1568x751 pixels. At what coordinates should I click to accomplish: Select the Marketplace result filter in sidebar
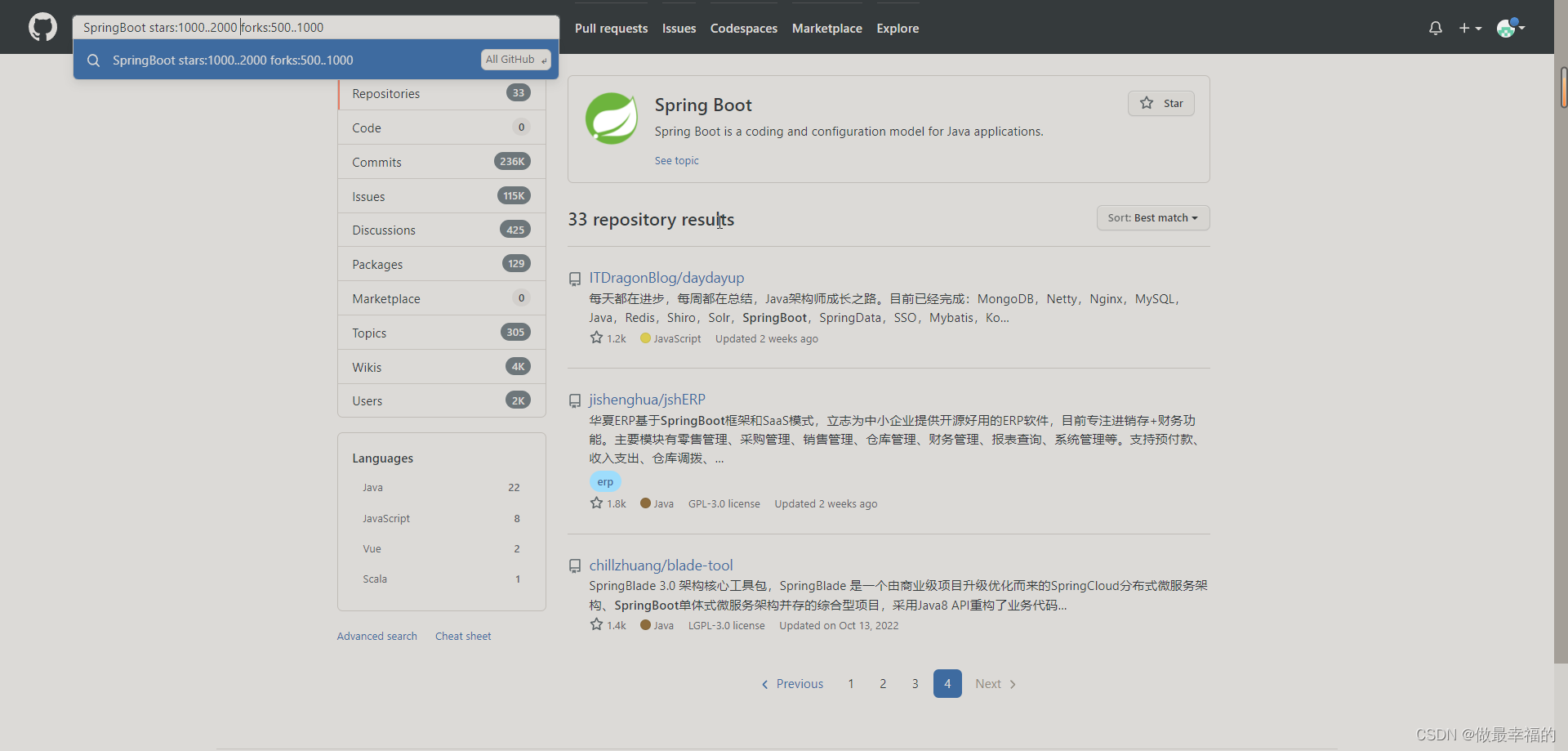tap(442, 299)
